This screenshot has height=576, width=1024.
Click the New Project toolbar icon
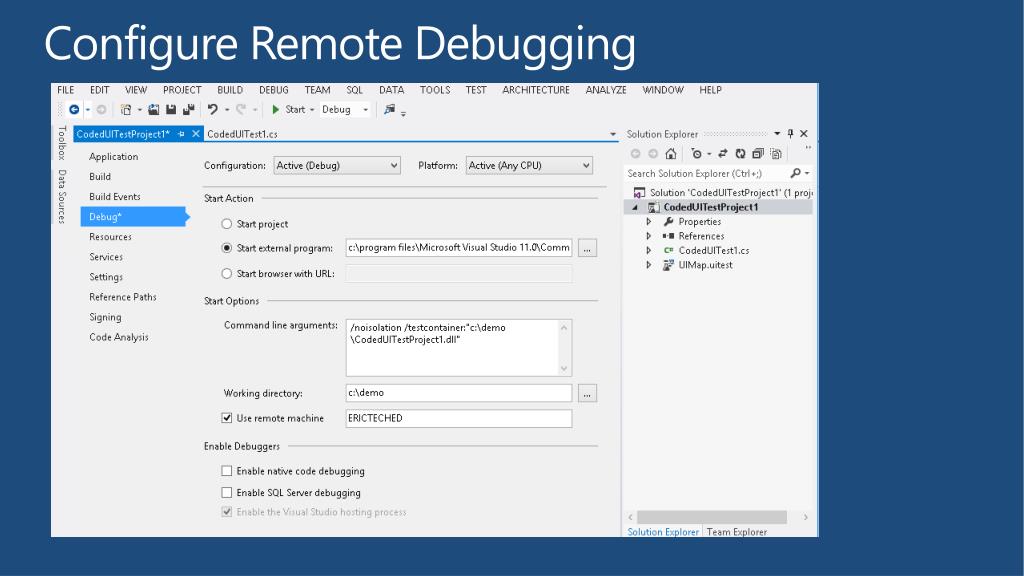pyautogui.click(x=126, y=110)
